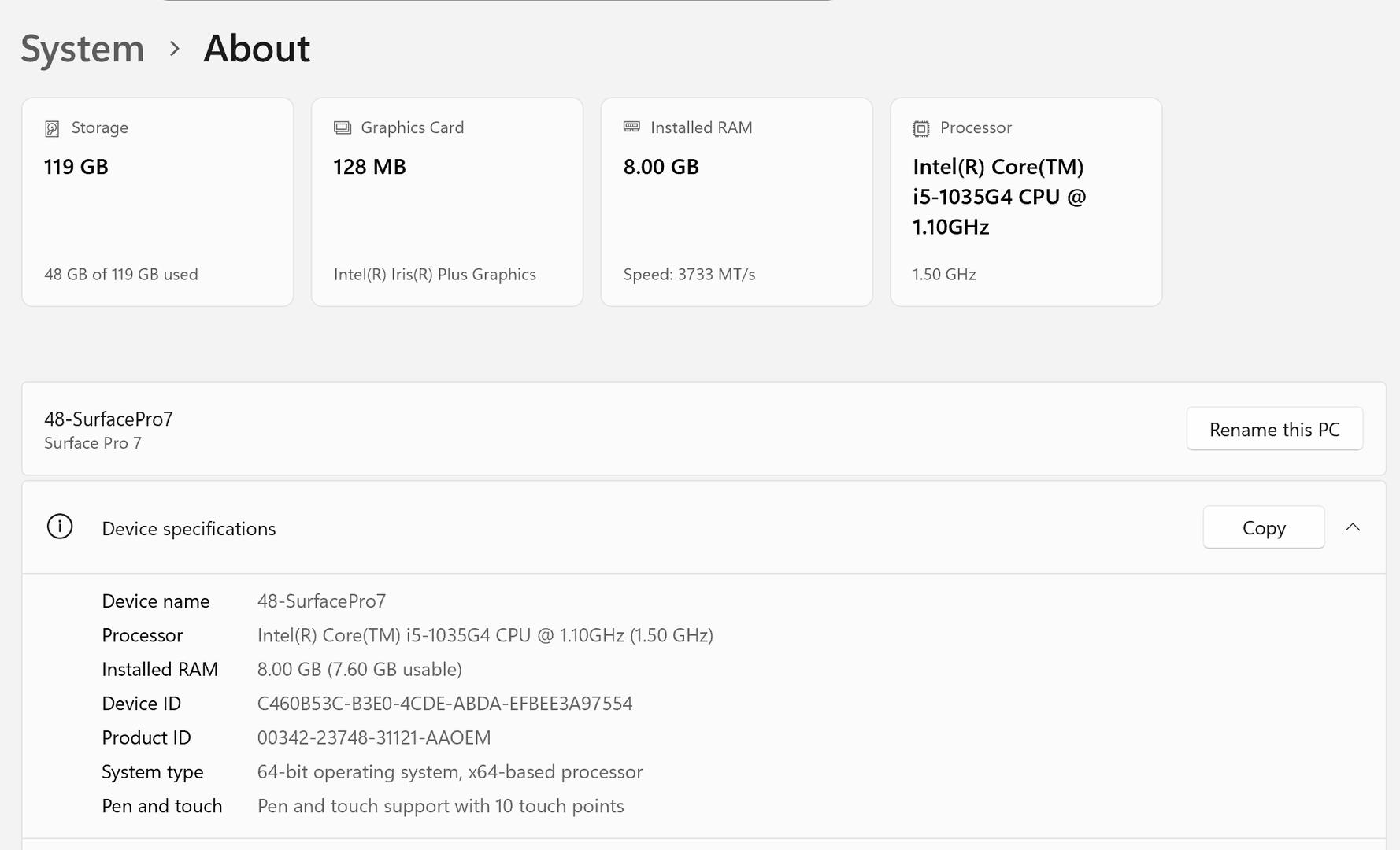Click the Storage drive icon

pyautogui.click(x=52, y=128)
